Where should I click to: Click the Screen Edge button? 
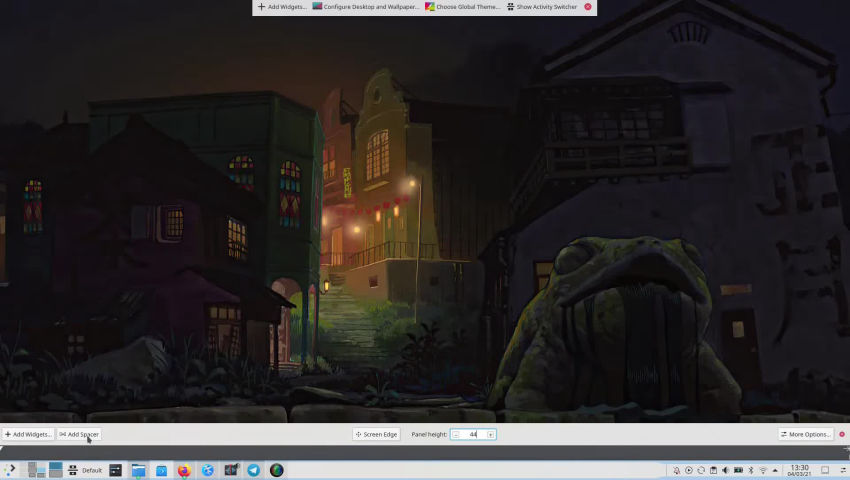point(376,434)
